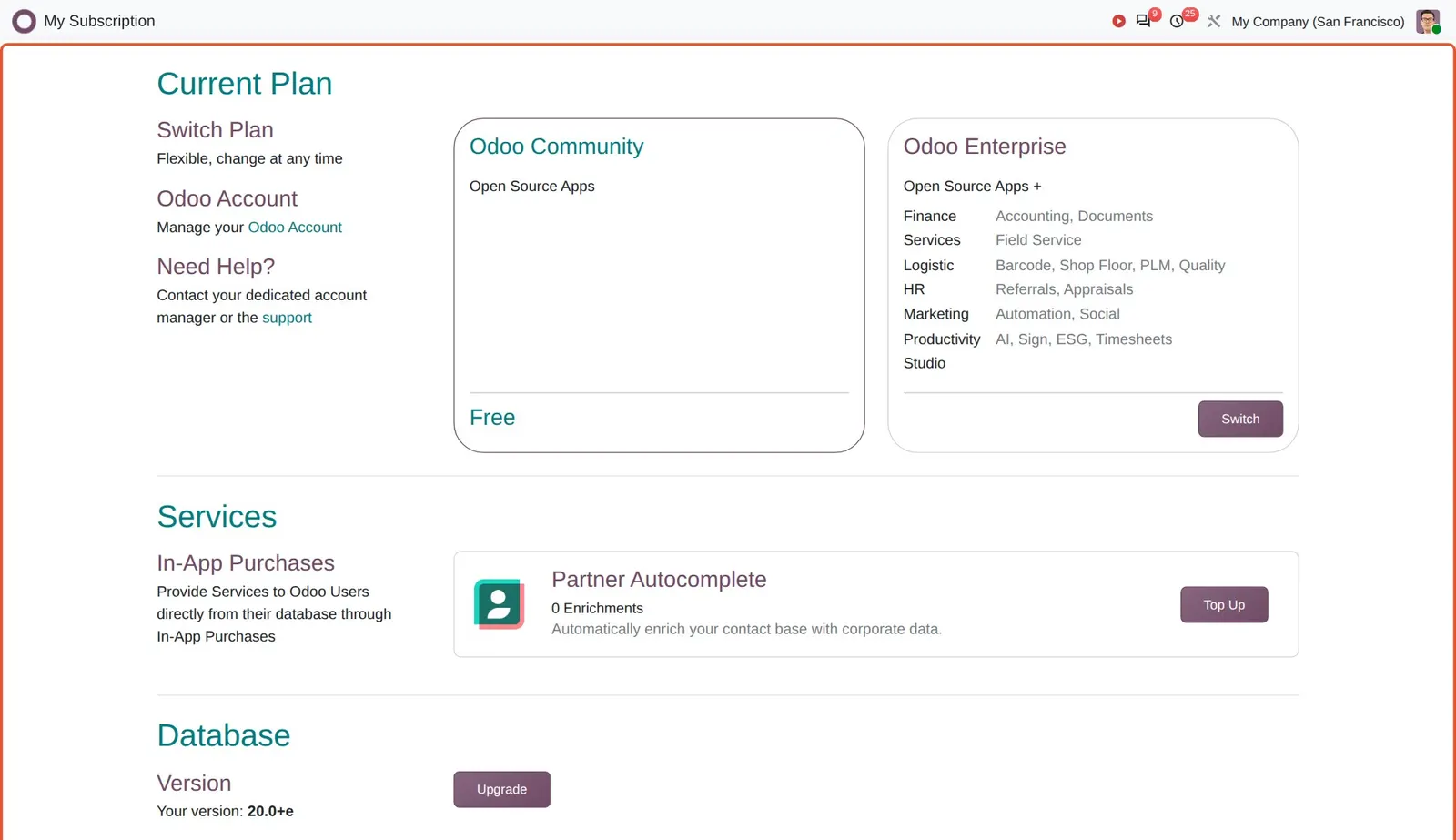Open the debug tools wrench icon
Screen dimensions: 1456x840
tap(1214, 21)
